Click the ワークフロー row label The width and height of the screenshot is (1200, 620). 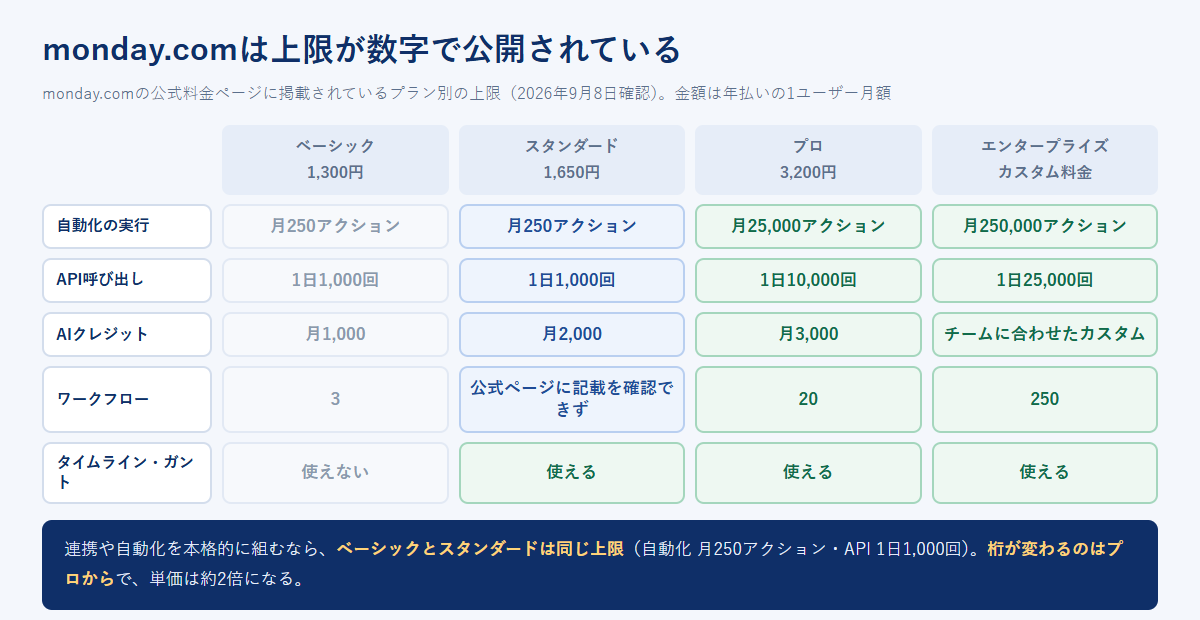coord(127,399)
